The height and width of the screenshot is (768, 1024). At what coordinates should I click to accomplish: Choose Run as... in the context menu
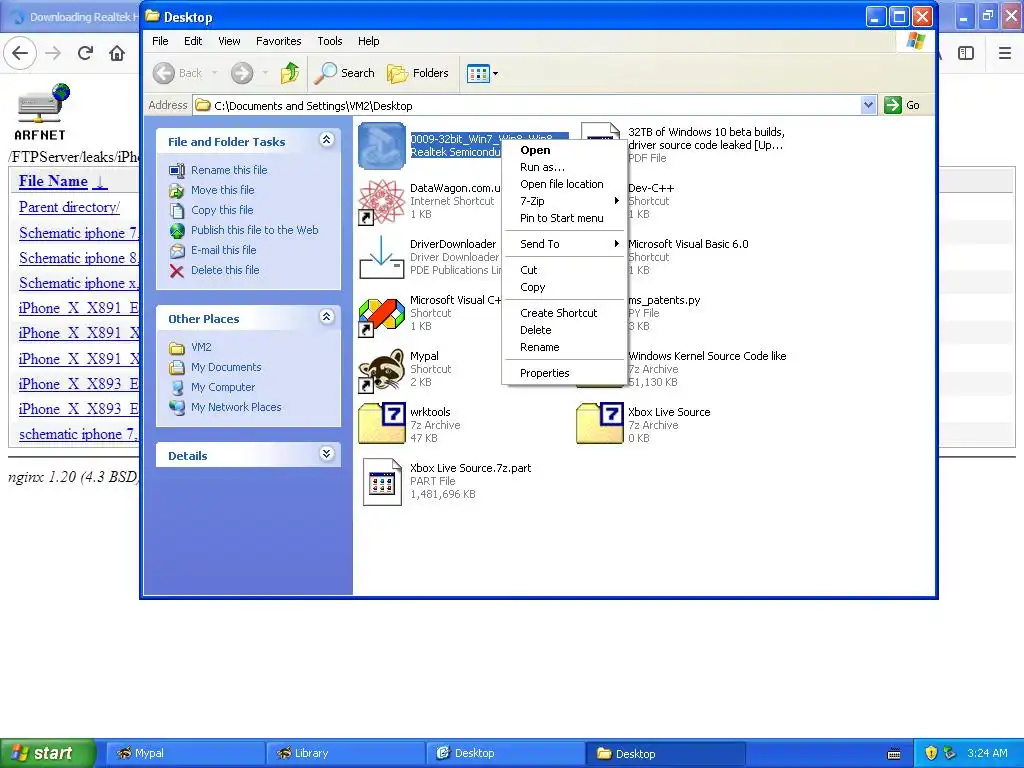click(x=565, y=167)
